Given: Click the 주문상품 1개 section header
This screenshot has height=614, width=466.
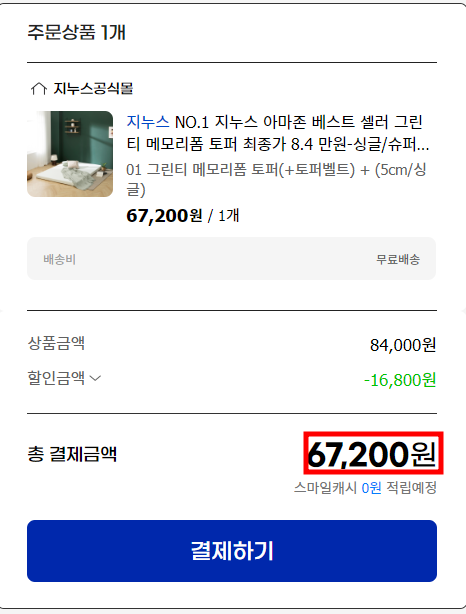Looking at the screenshot, I should 76,32.
